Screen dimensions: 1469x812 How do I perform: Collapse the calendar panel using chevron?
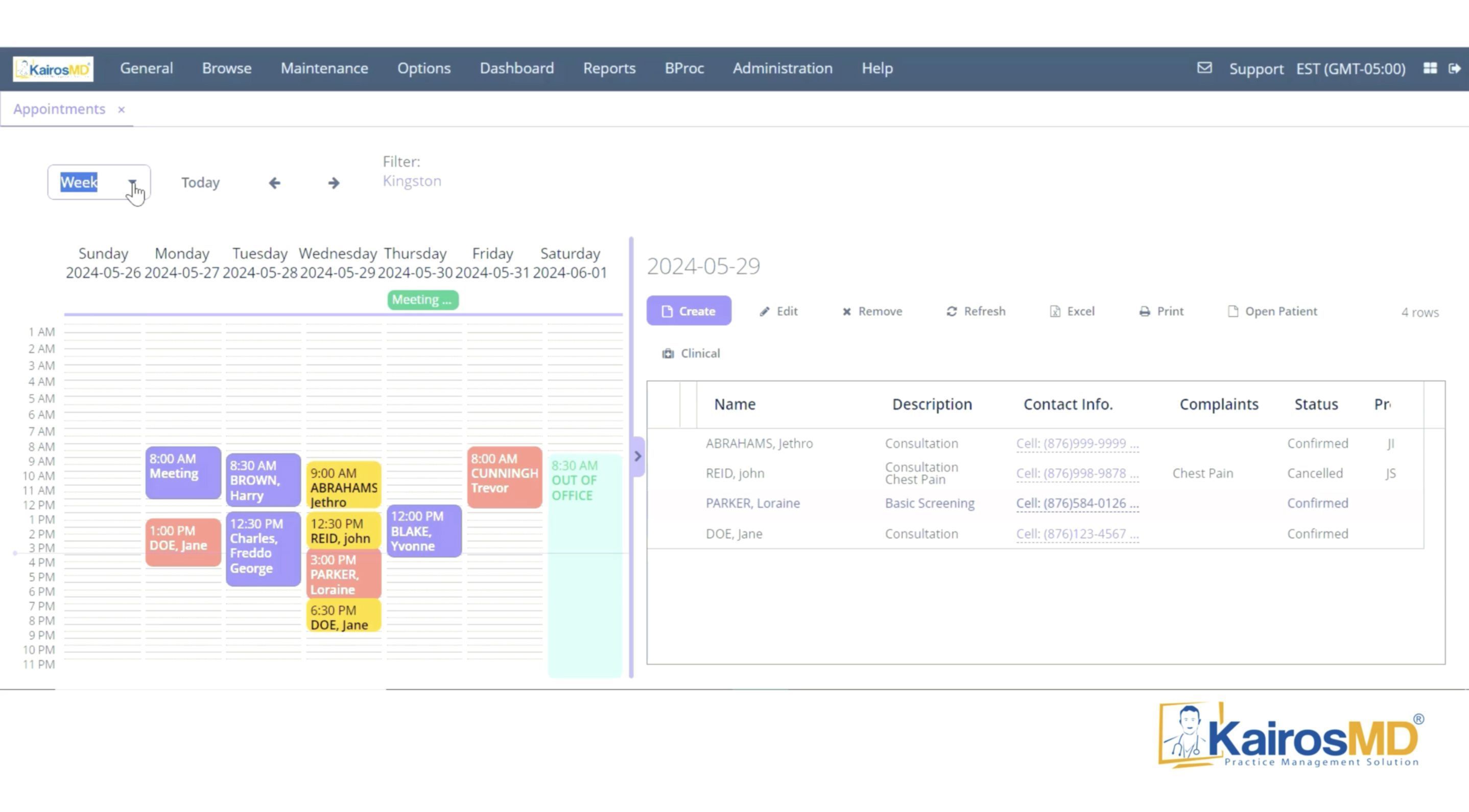pos(637,456)
